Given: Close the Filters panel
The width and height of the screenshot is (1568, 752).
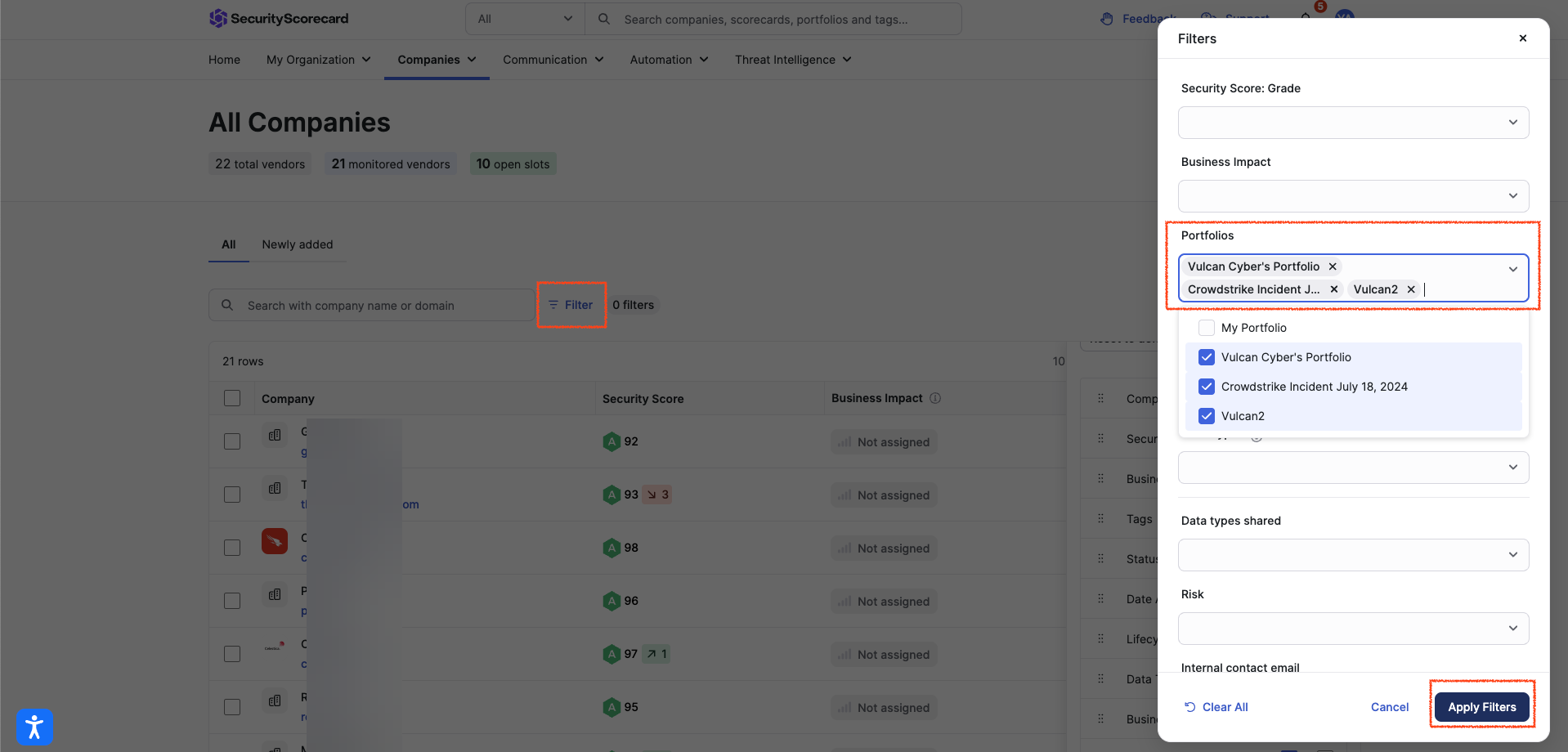Looking at the screenshot, I should click(x=1523, y=38).
